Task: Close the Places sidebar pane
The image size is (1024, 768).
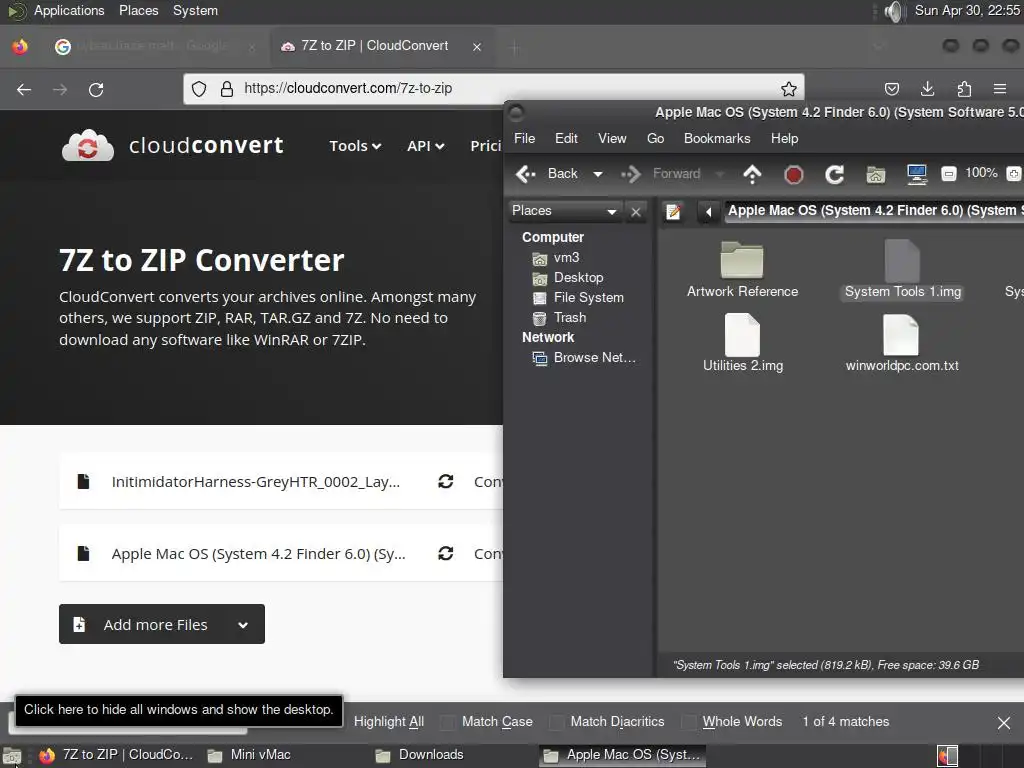Action: (635, 212)
